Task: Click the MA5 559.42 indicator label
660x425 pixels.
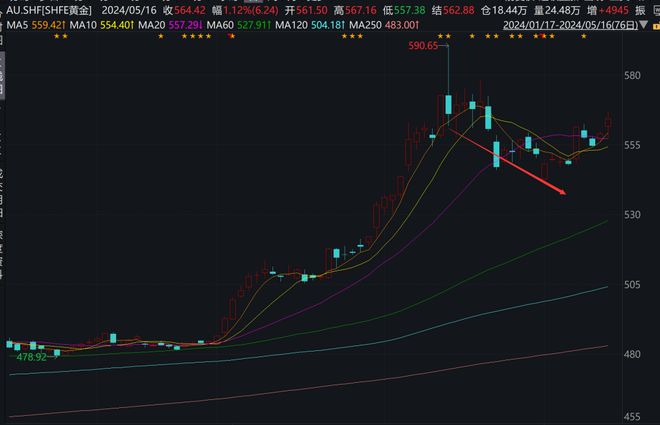Action: coord(36,25)
